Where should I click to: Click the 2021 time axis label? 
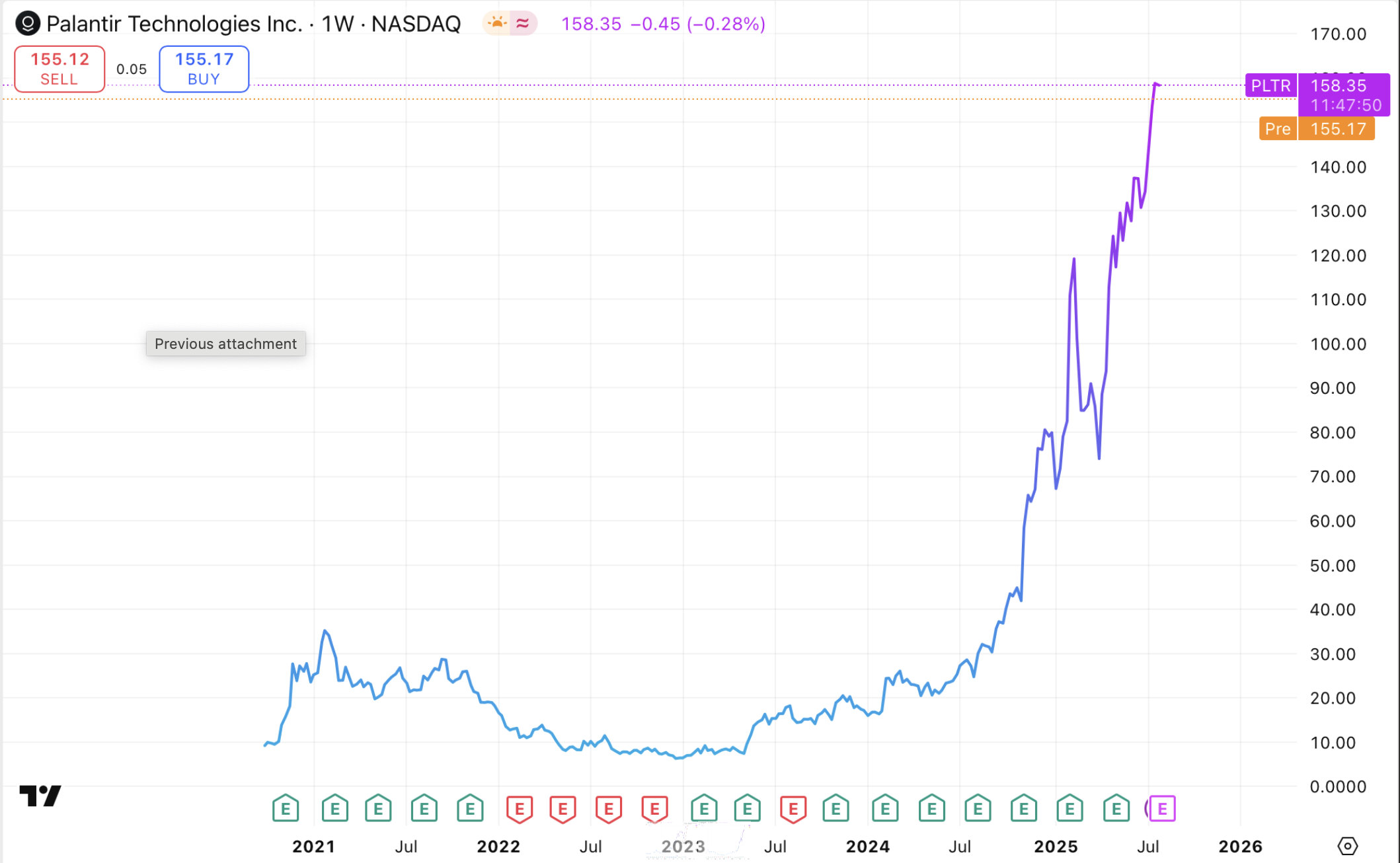pyautogui.click(x=313, y=846)
